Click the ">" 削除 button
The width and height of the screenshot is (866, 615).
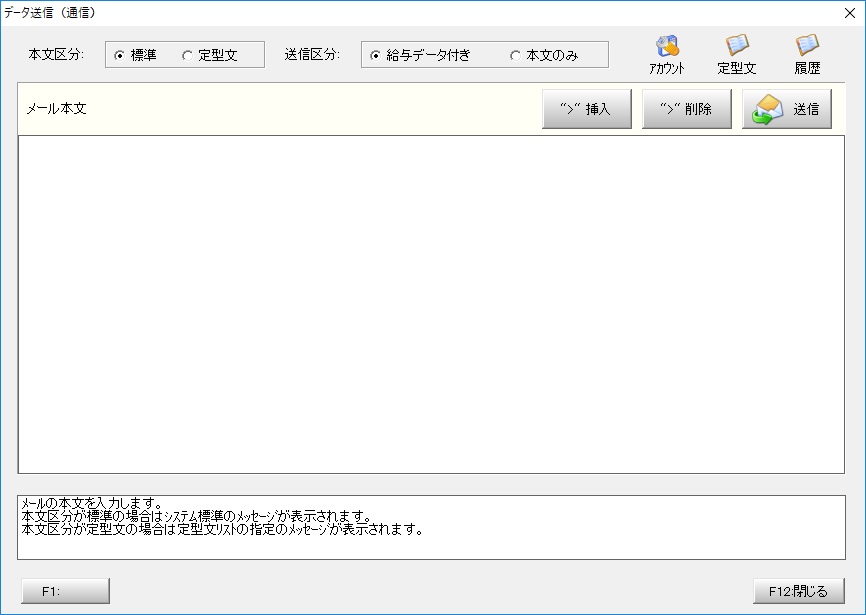coord(687,109)
